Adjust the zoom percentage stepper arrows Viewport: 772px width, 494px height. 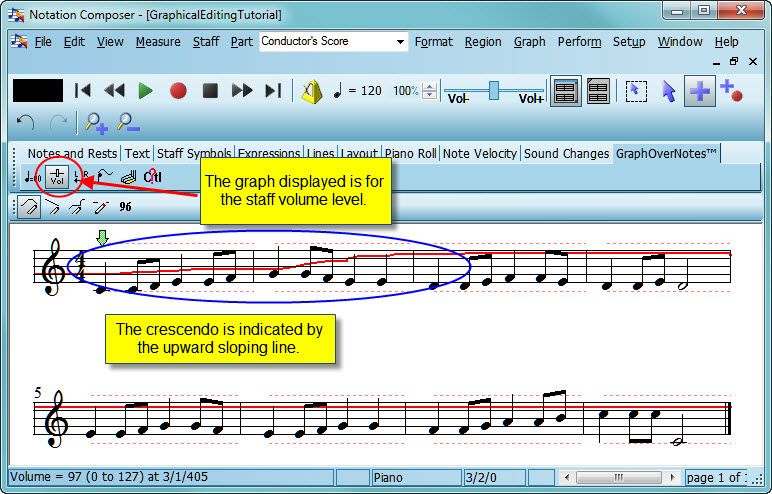pyautogui.click(x=430, y=91)
